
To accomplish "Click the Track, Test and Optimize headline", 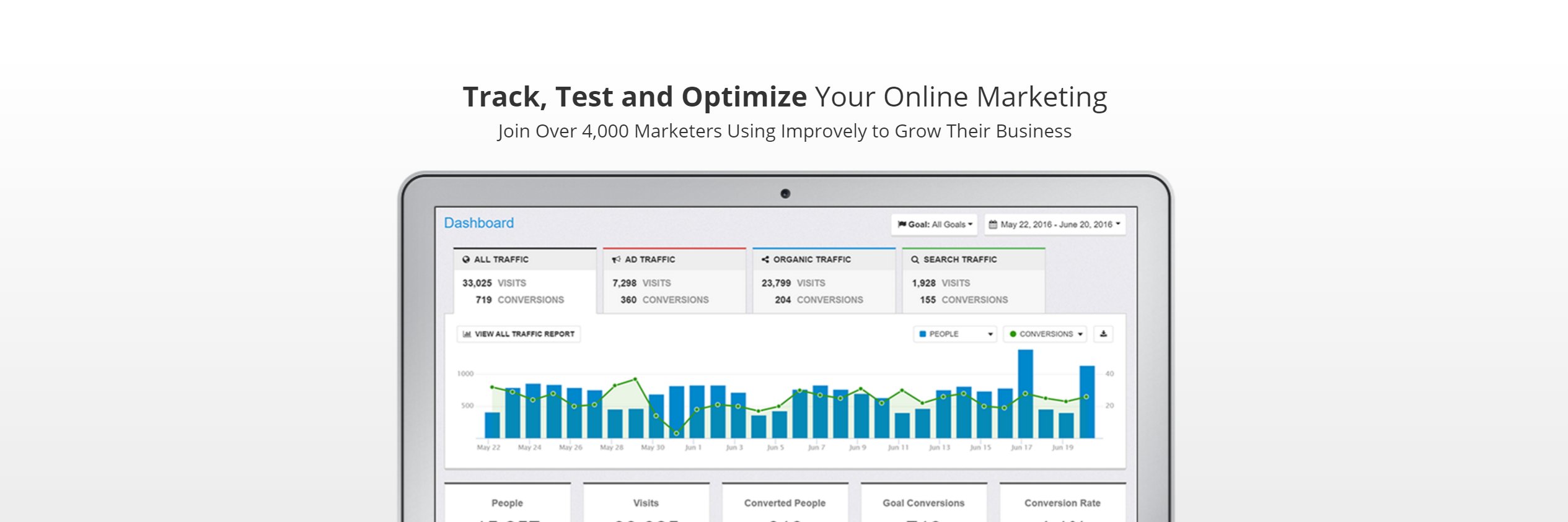I will click(x=785, y=97).
